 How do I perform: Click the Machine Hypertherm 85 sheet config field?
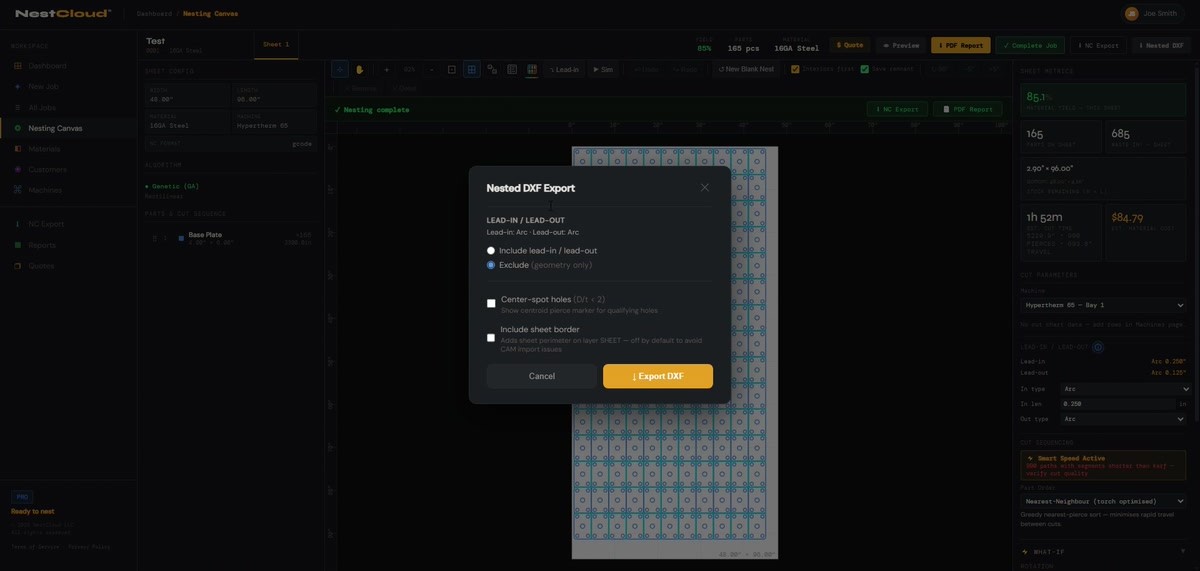click(275, 122)
